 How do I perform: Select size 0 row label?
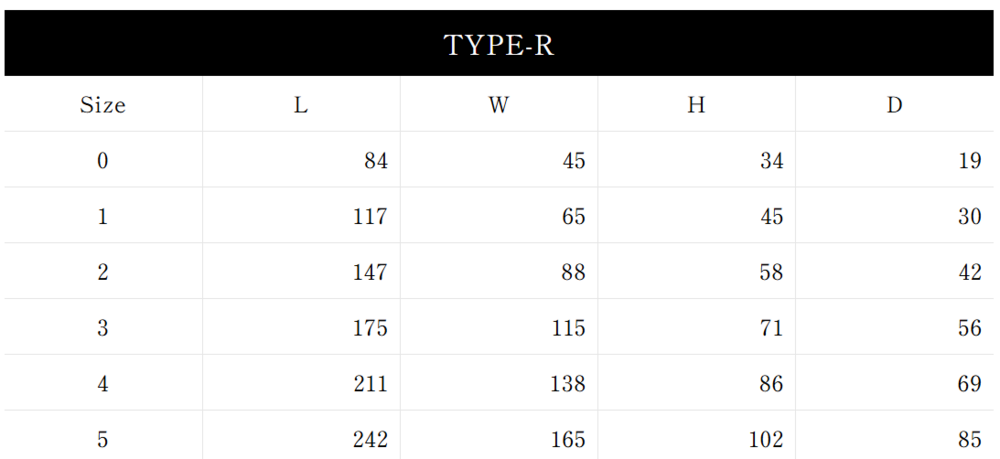coord(103,160)
